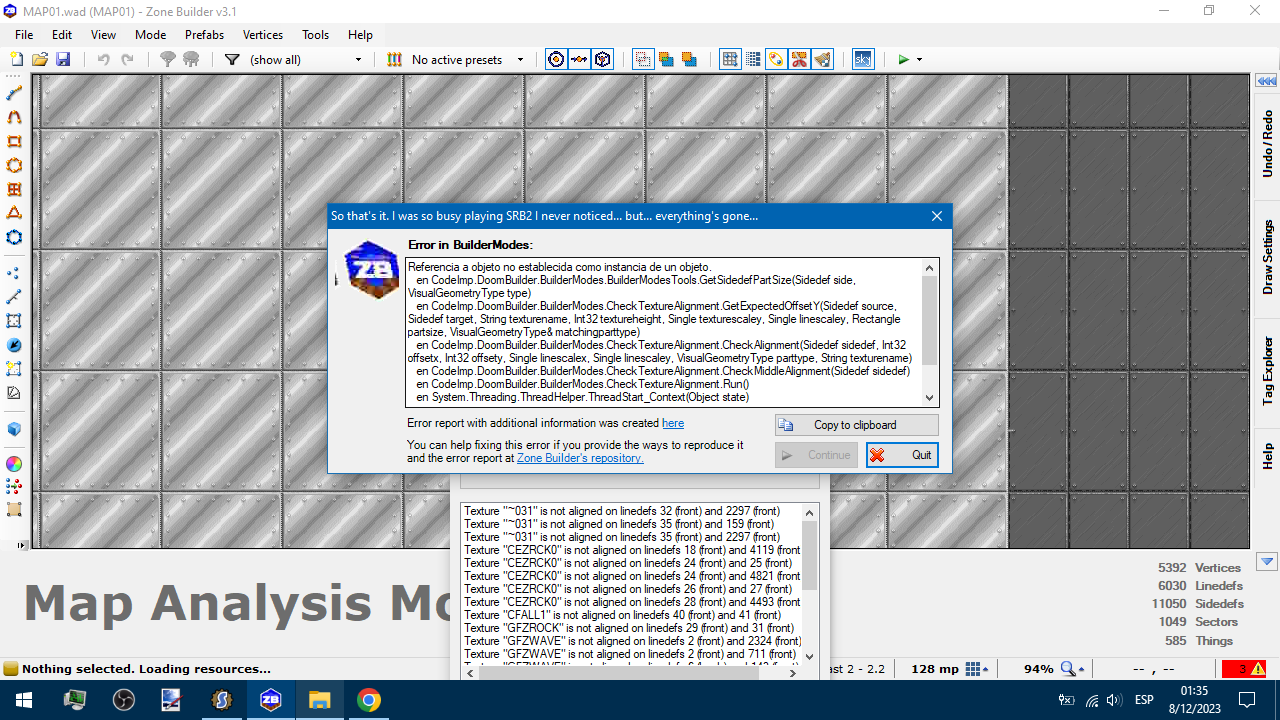Open the File menu

click(25, 34)
